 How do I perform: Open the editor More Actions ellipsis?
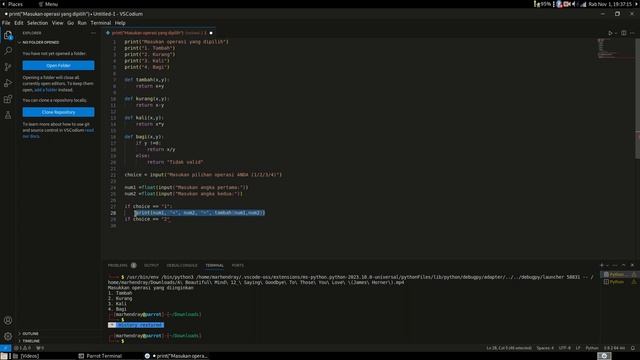point(632,33)
